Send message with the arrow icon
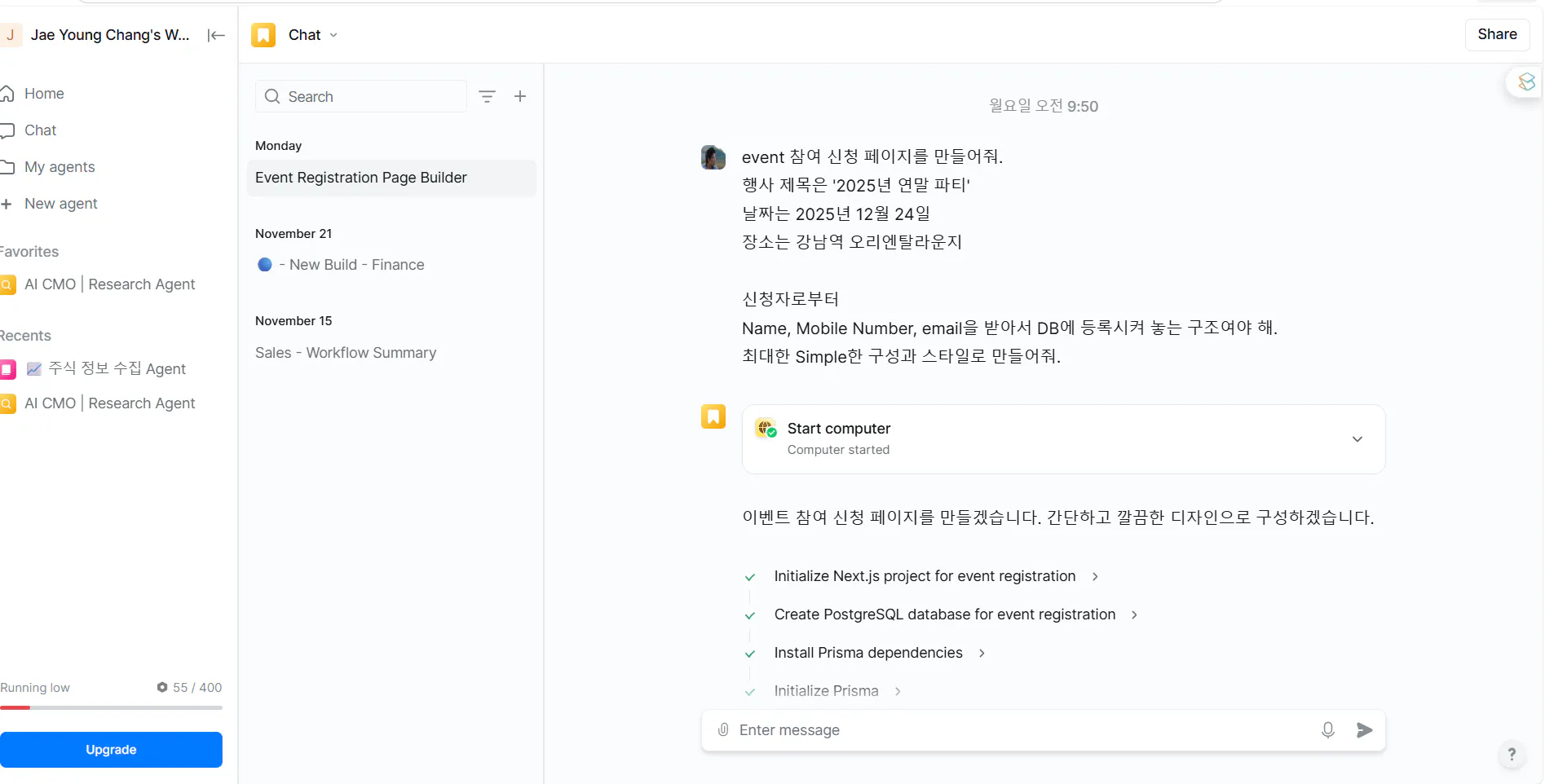 (x=1364, y=730)
